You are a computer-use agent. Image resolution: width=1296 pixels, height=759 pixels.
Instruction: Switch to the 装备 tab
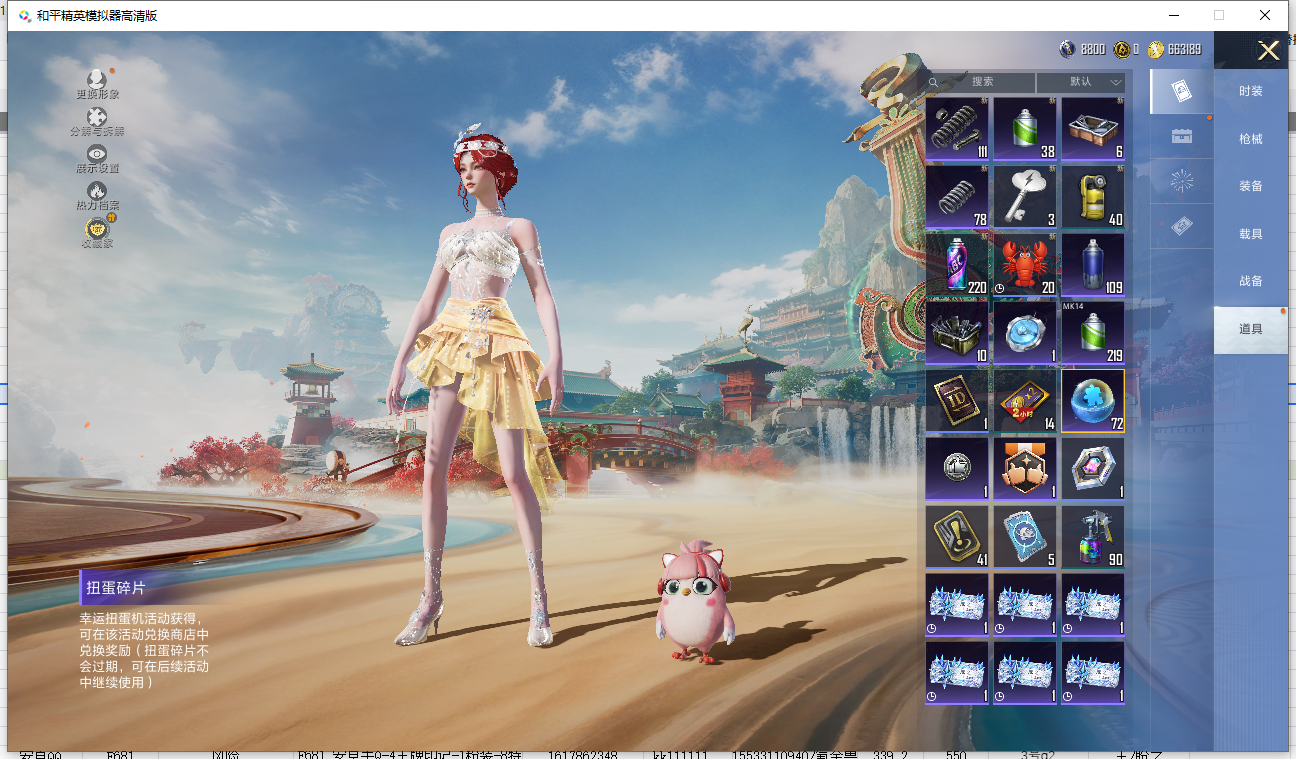1251,186
